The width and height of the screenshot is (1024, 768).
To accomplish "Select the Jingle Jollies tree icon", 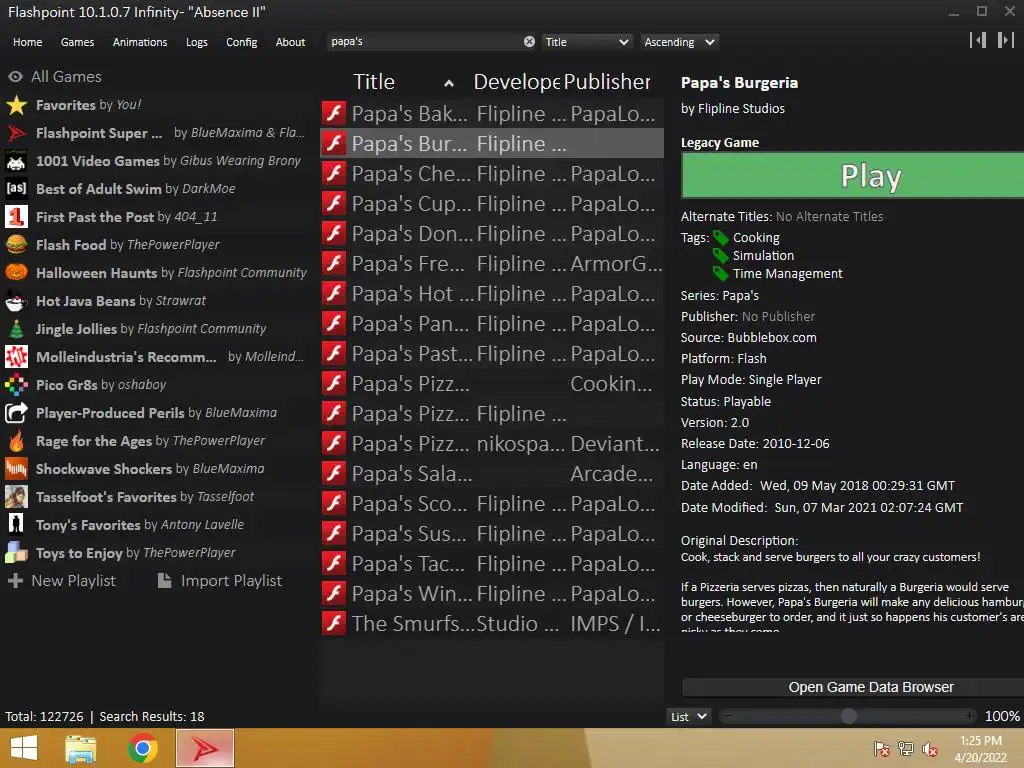I will click(x=16, y=329).
